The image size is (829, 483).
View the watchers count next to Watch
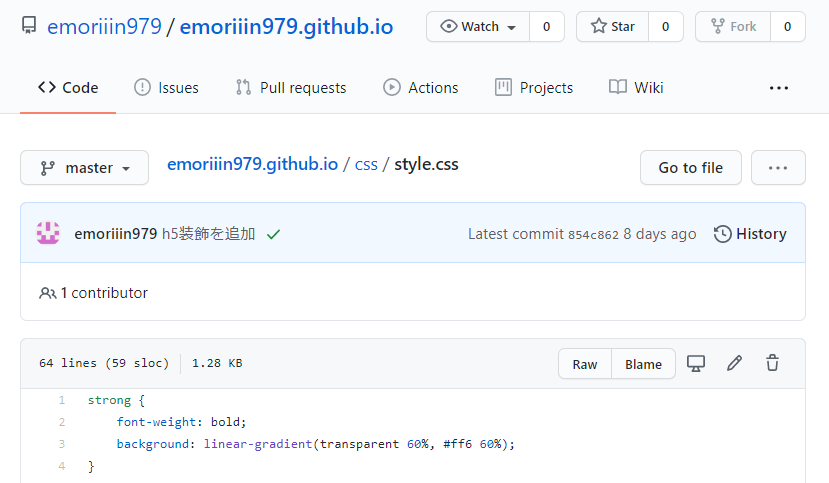click(547, 26)
